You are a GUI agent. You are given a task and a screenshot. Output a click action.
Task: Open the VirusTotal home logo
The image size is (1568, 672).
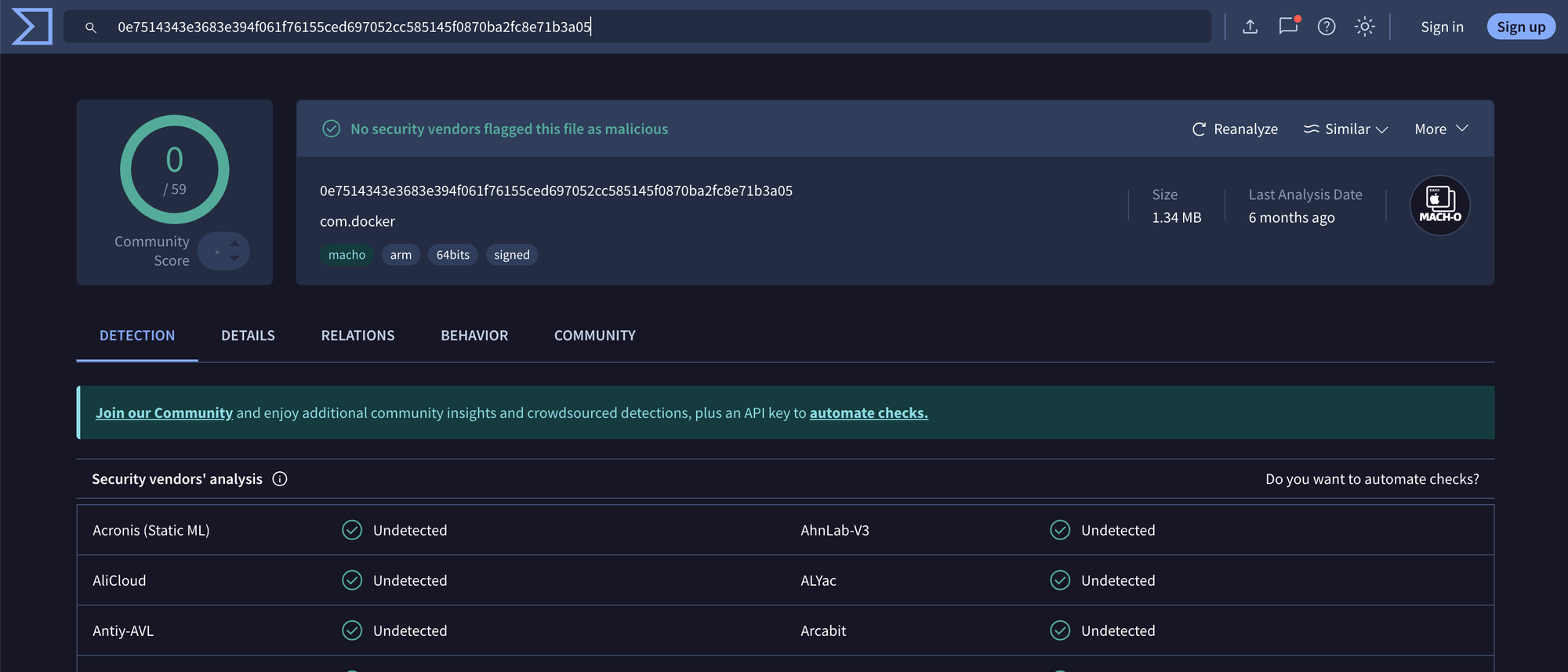click(x=32, y=27)
